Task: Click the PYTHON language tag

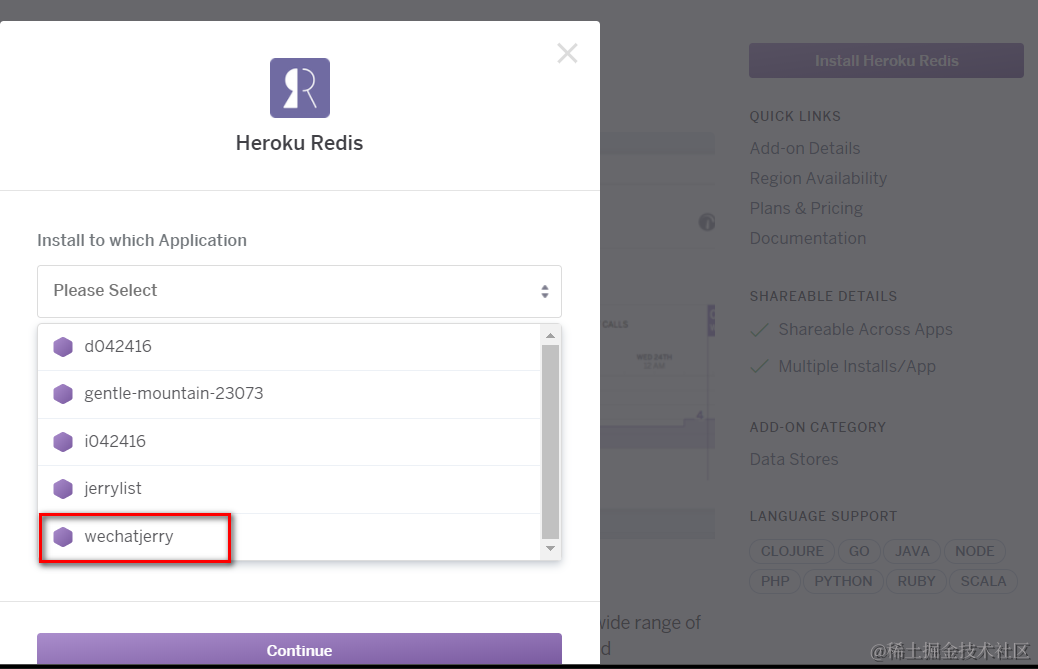Action: coord(843,581)
